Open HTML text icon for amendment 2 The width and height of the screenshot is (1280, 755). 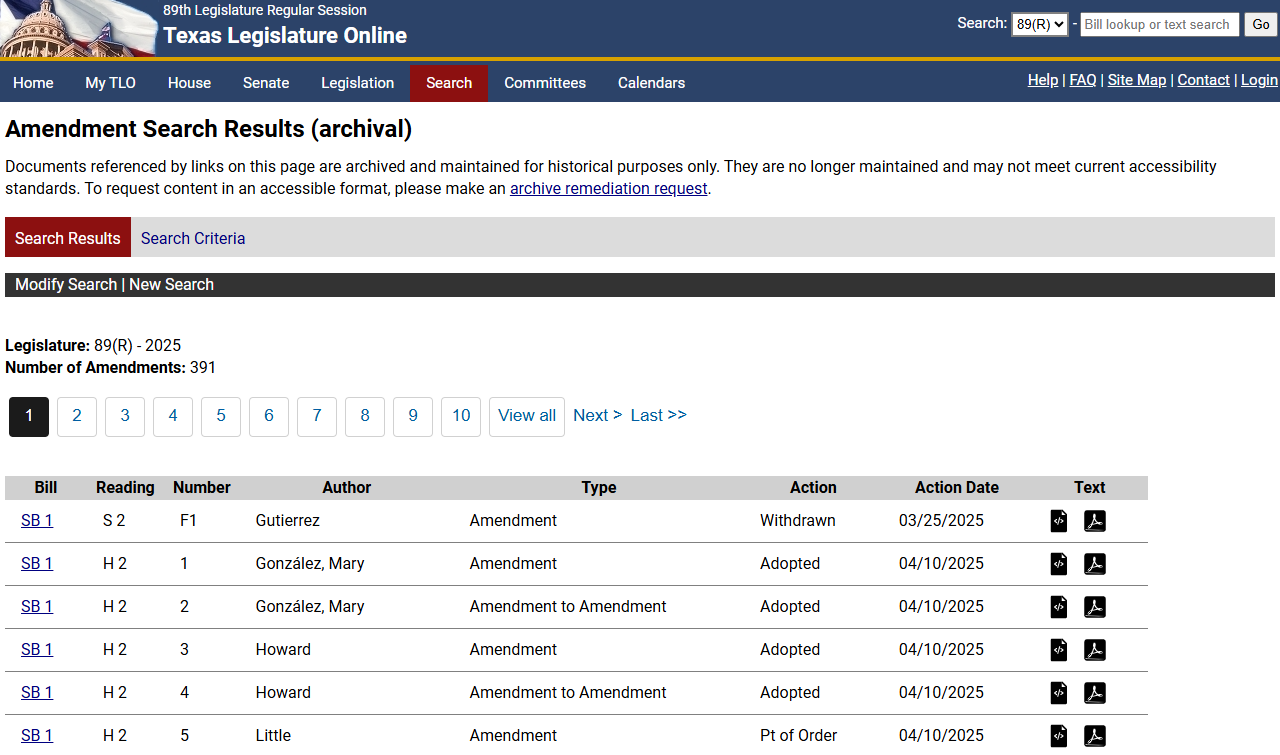point(1059,607)
